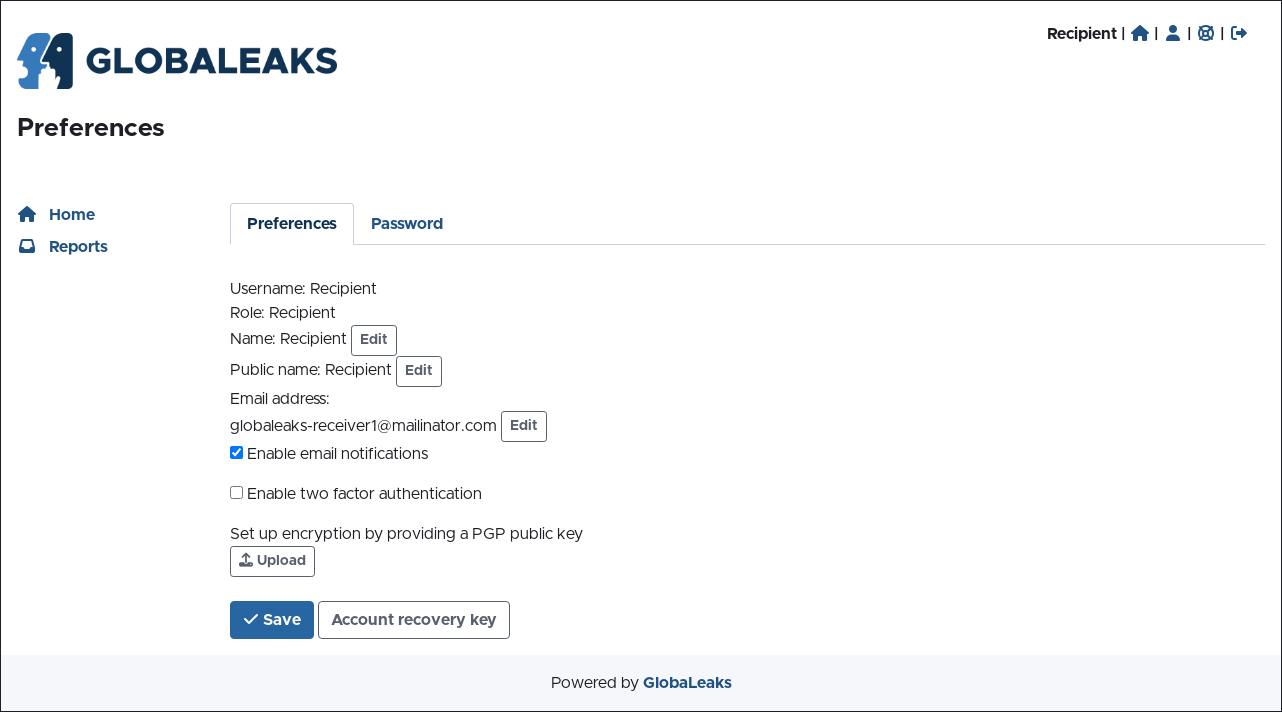Log out using the exit icon
Screen dimensions: 1282x712
point(1239,33)
